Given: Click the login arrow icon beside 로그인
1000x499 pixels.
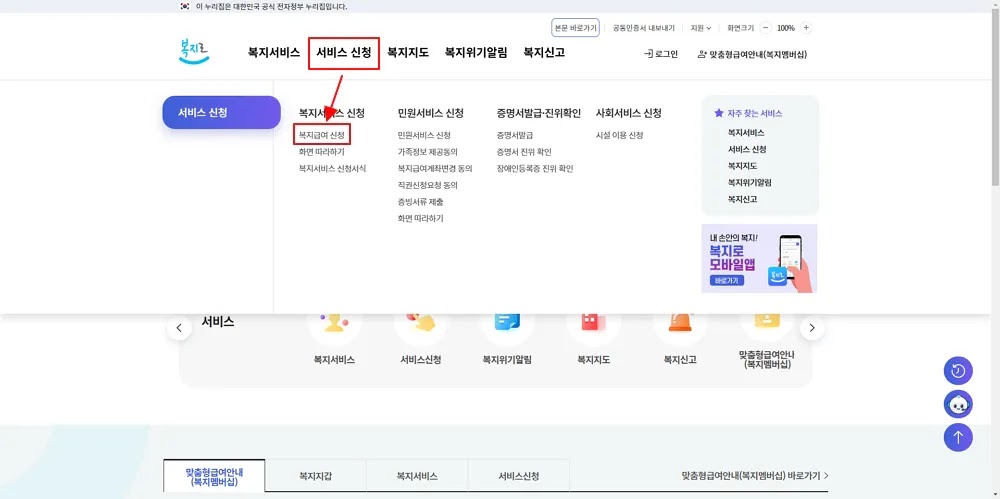Looking at the screenshot, I should coord(649,54).
